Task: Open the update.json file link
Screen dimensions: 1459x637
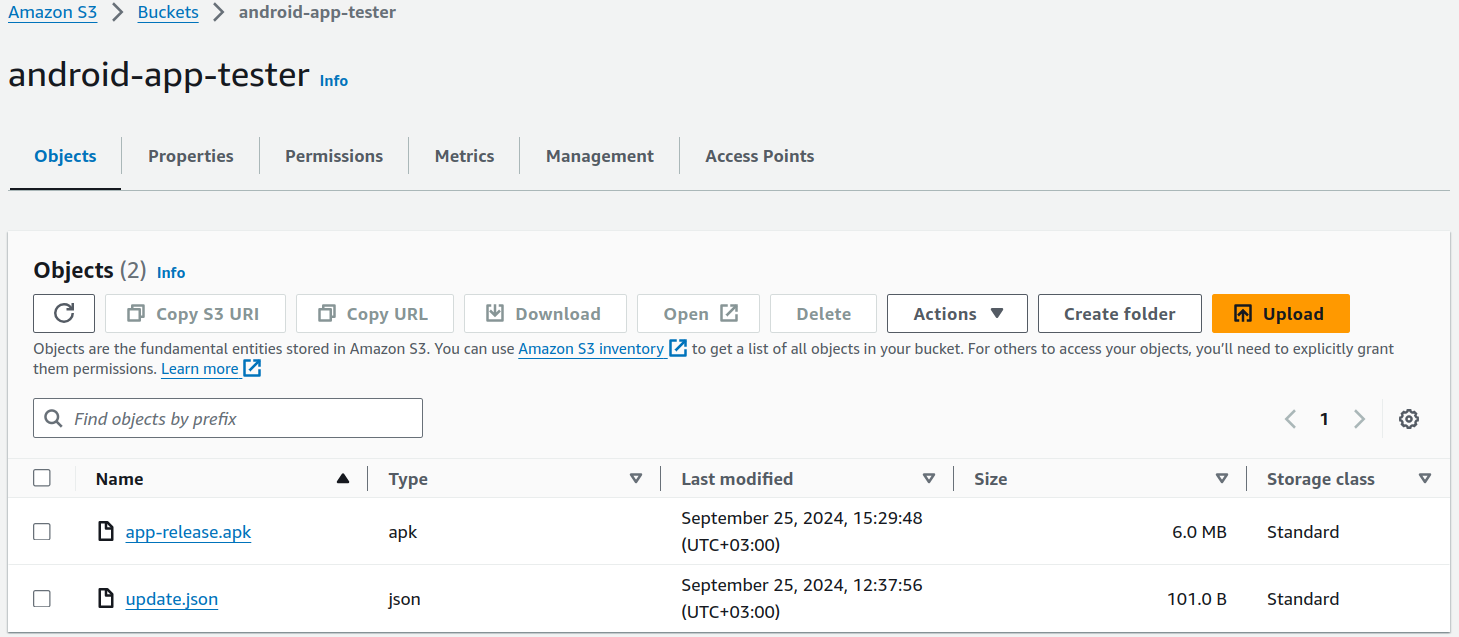Action: tap(171, 598)
